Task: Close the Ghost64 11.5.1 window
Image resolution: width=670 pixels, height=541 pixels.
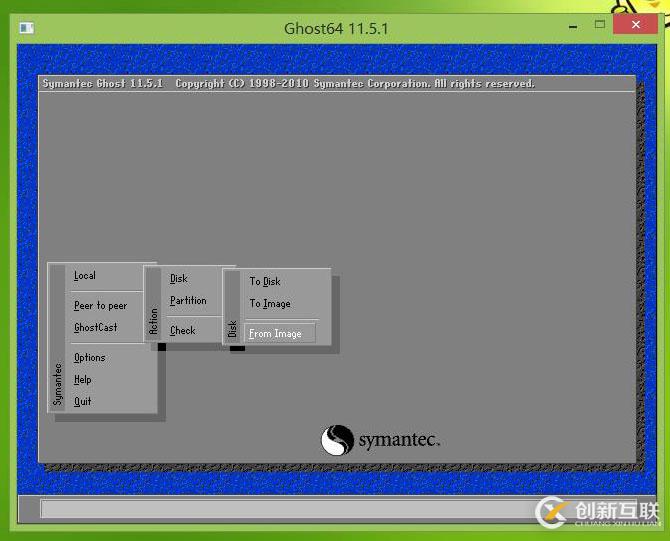Action: click(x=635, y=24)
